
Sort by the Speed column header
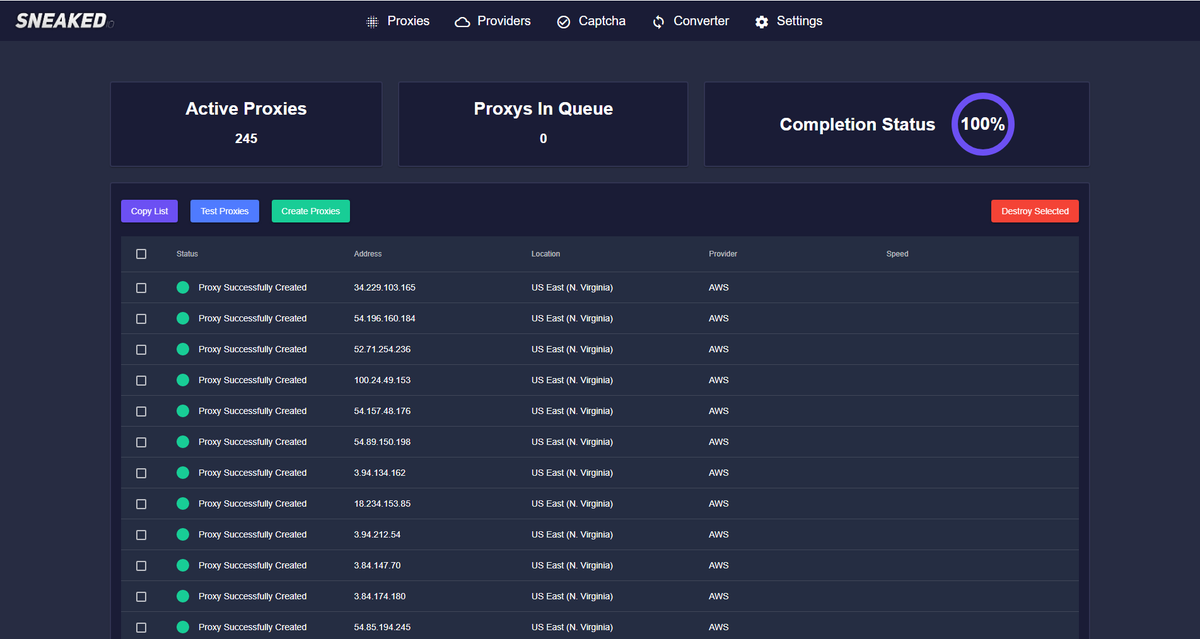coord(897,254)
